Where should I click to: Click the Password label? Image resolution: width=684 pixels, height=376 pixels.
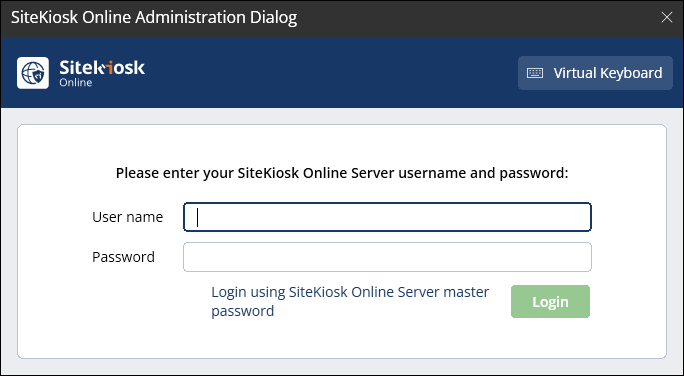[123, 257]
